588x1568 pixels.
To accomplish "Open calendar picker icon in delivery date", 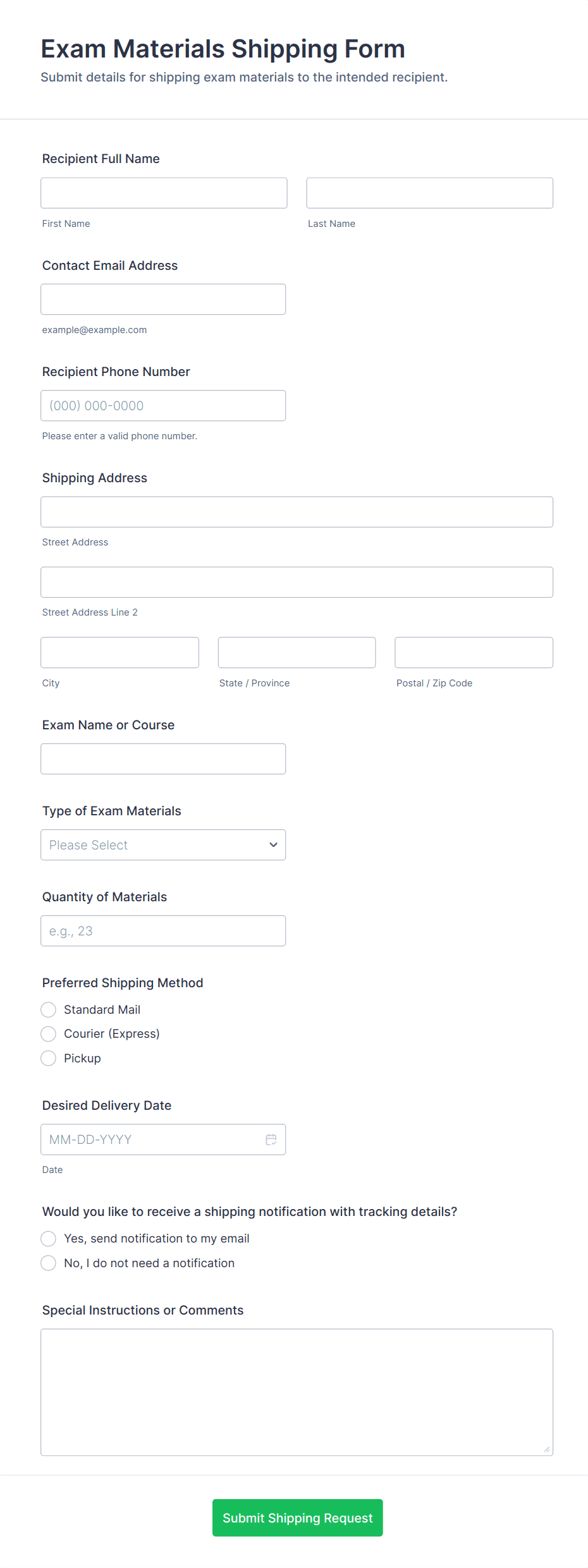I will [271, 1140].
